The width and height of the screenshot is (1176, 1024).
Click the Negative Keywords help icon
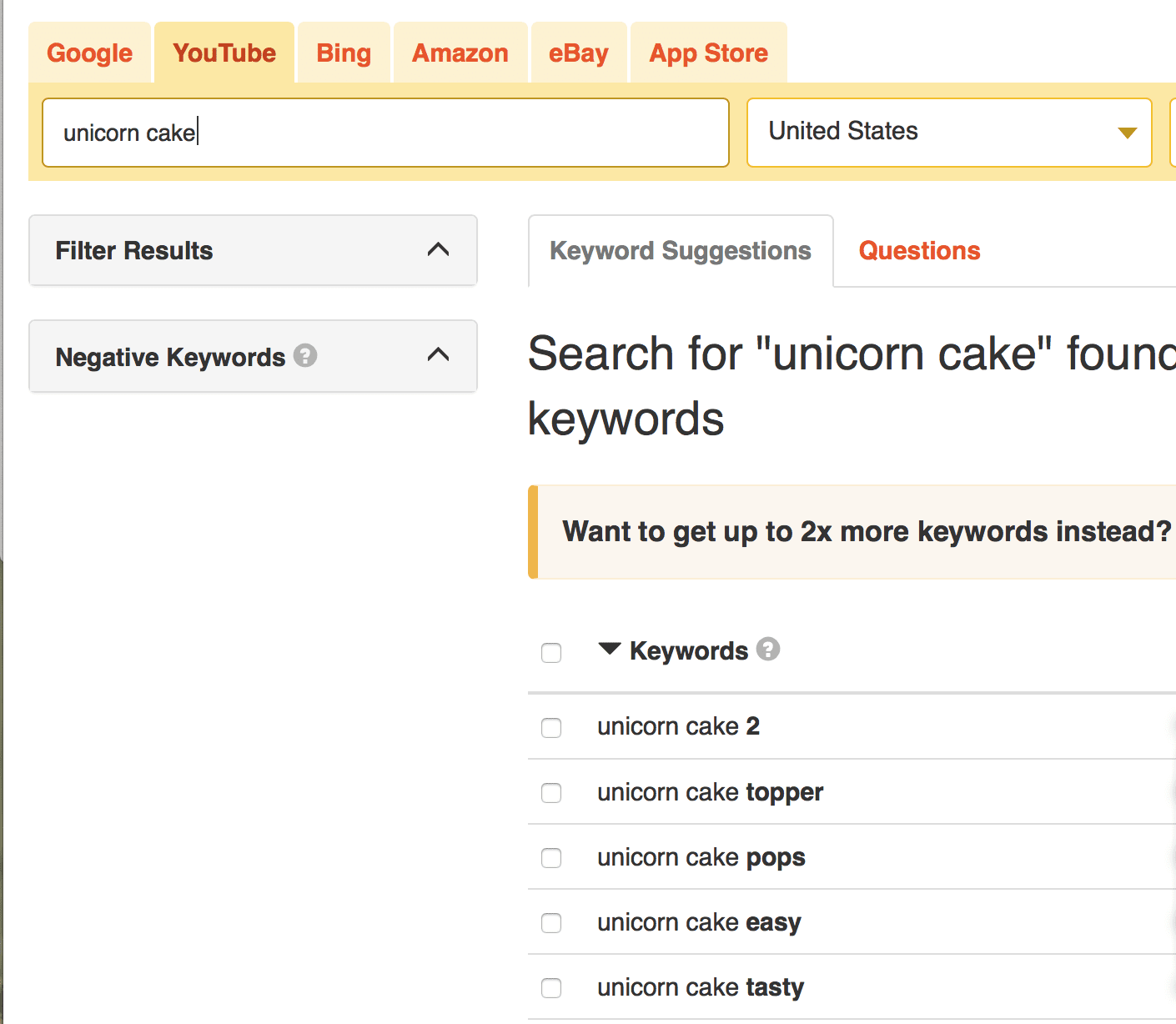(305, 356)
